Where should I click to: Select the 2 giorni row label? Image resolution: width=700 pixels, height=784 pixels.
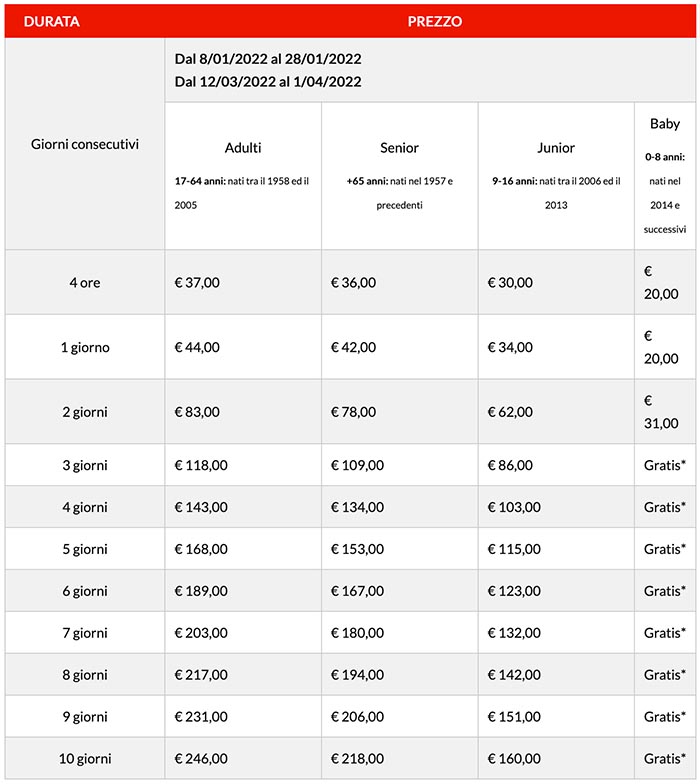(85, 412)
